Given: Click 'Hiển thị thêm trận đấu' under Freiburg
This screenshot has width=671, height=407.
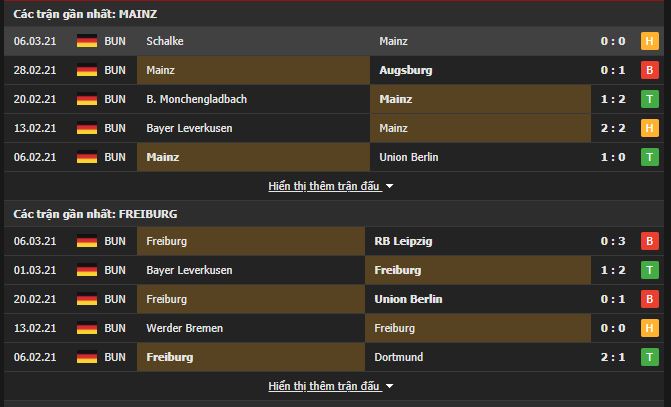Looking at the screenshot, I should [324, 386].
